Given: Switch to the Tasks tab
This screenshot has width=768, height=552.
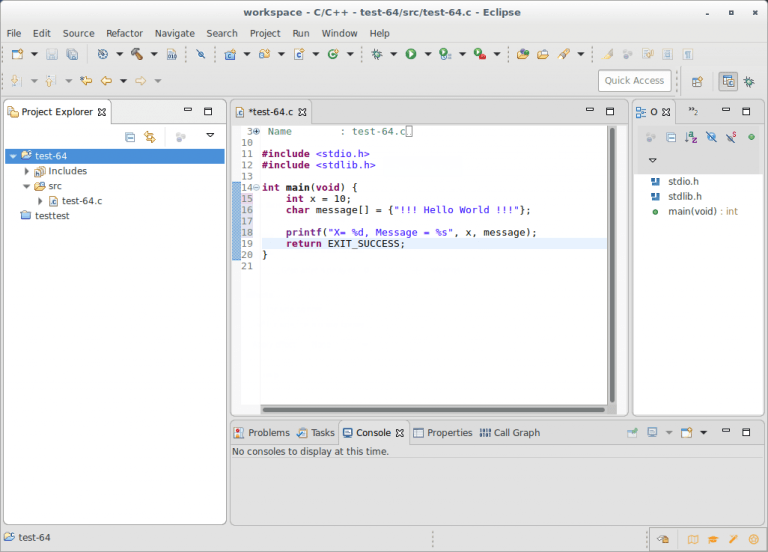Looking at the screenshot, I should 316,433.
